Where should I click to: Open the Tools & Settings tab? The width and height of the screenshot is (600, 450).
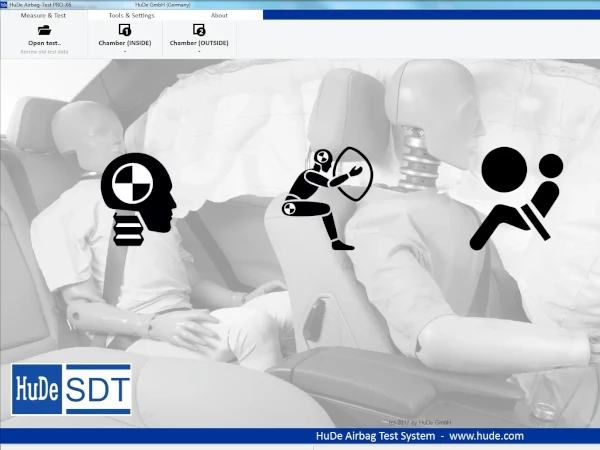coord(131,16)
